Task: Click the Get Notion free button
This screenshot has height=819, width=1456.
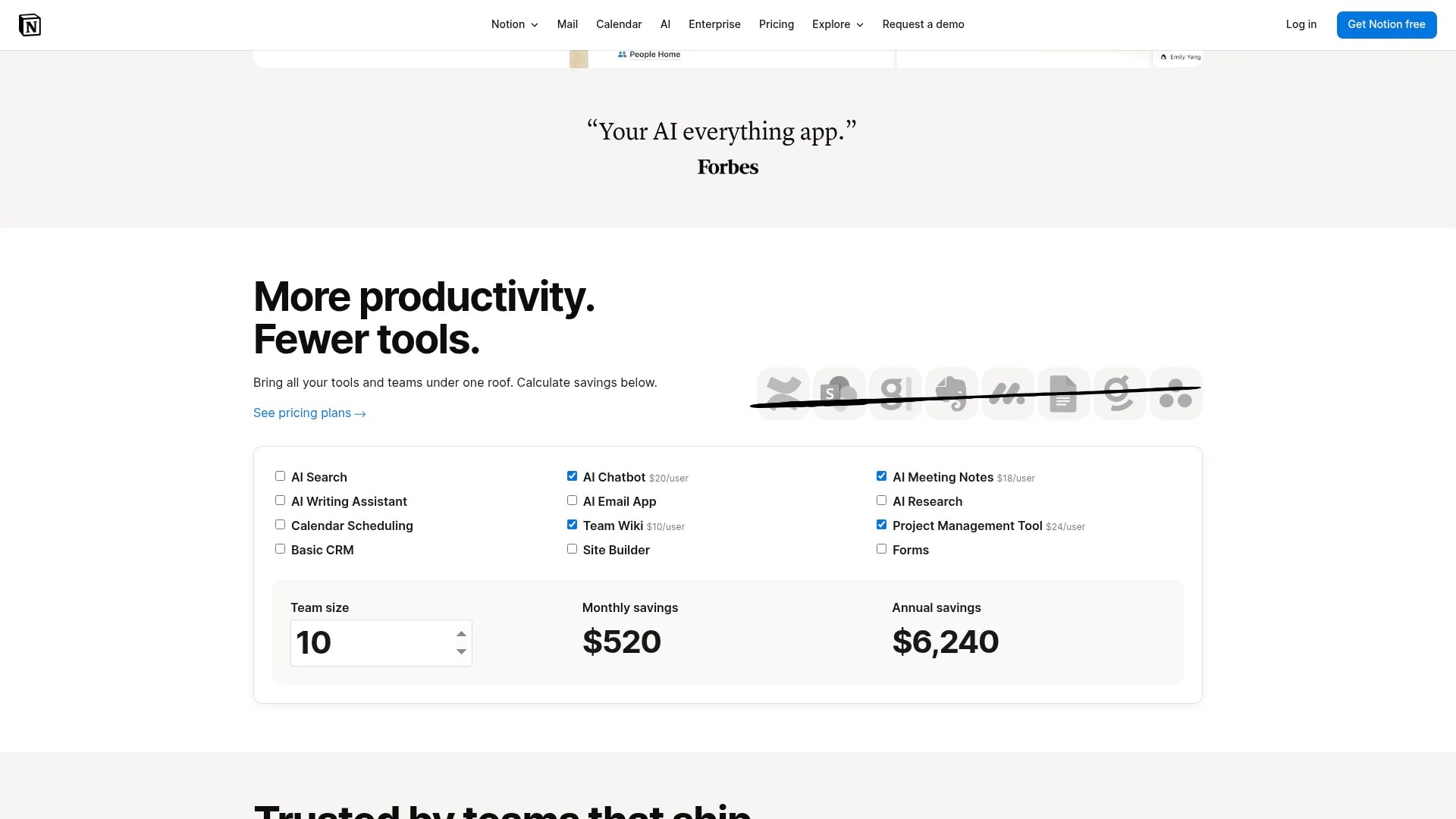Action: pos(1386,24)
